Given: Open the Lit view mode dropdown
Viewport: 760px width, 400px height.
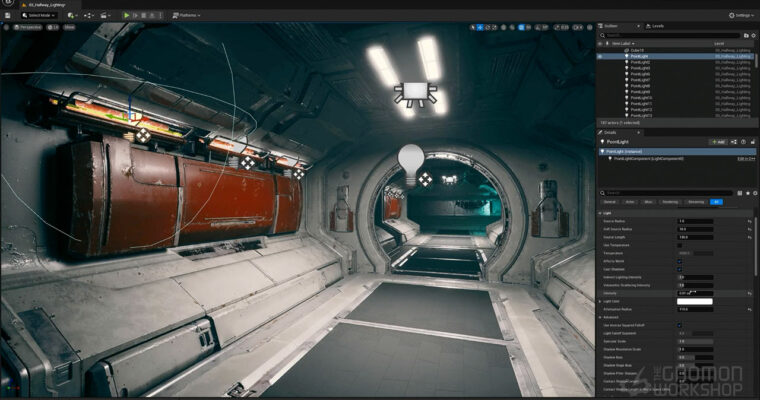Looking at the screenshot, I should click(53, 28).
